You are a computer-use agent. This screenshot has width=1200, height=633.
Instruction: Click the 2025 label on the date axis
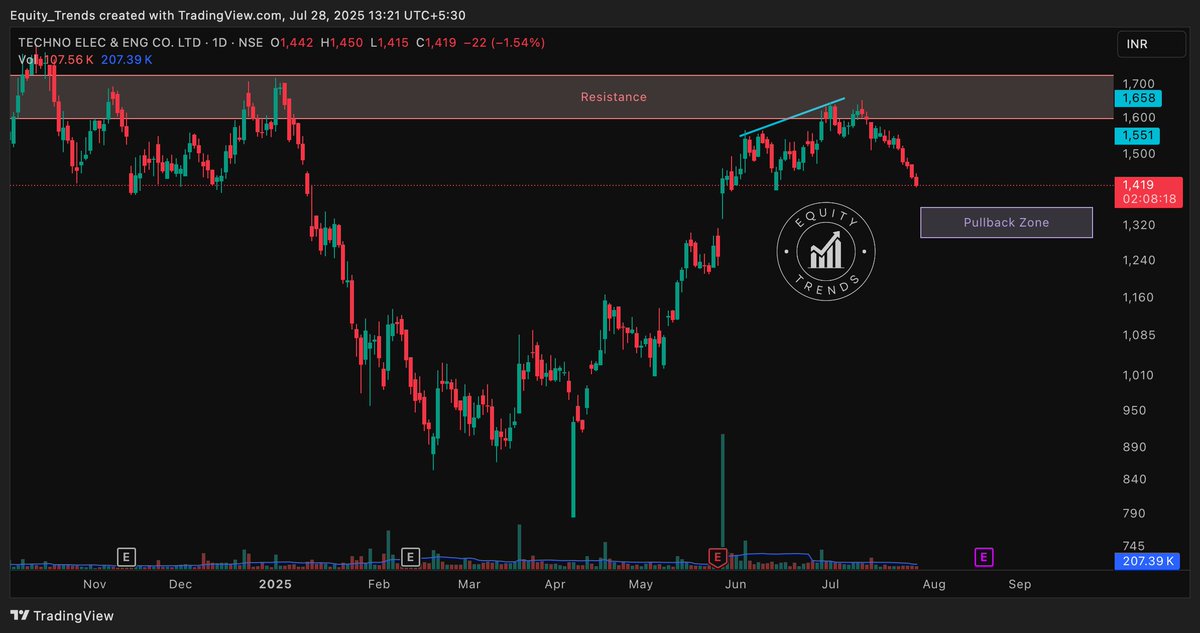[x=275, y=584]
